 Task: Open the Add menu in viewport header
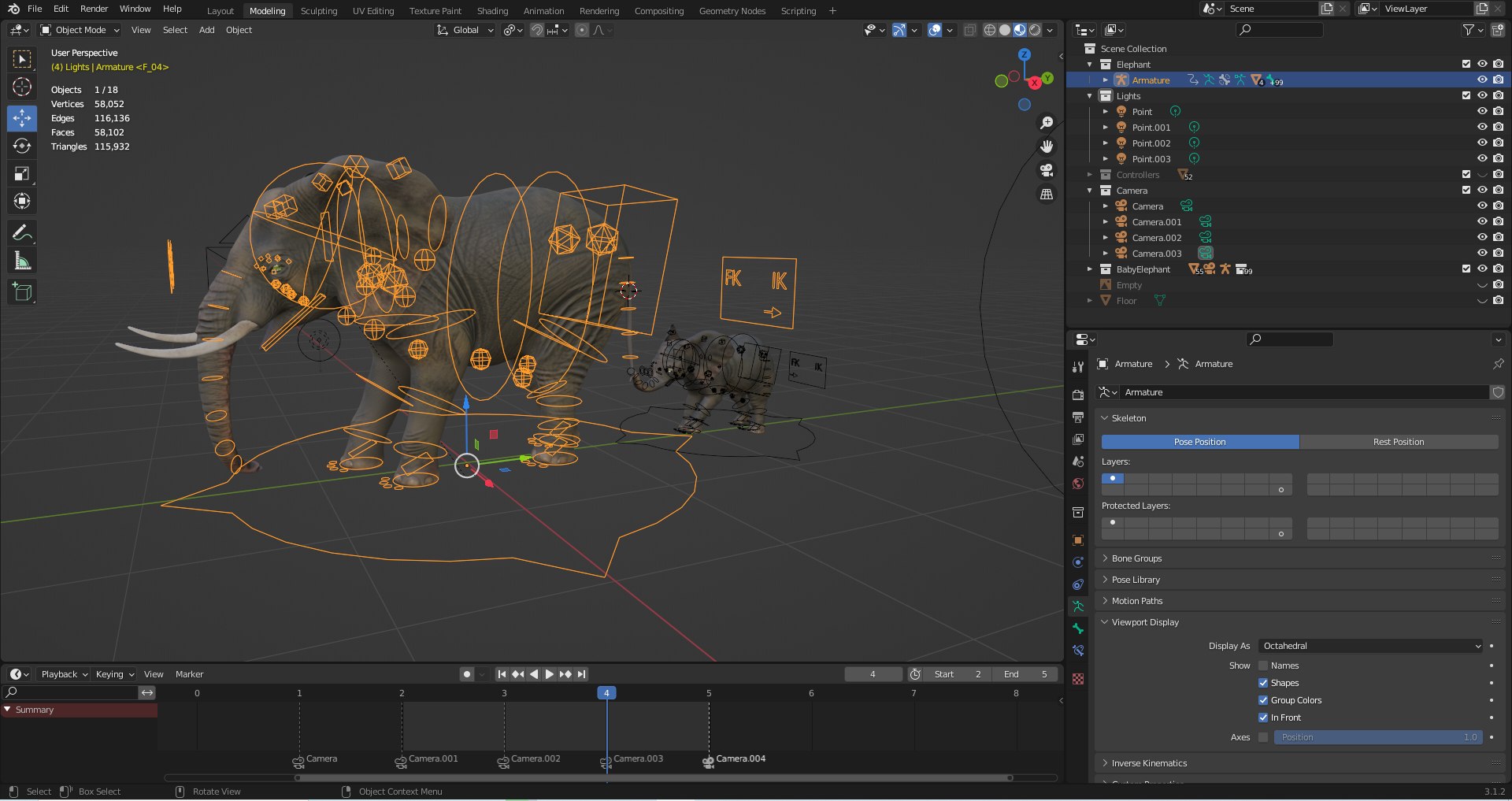(x=206, y=30)
